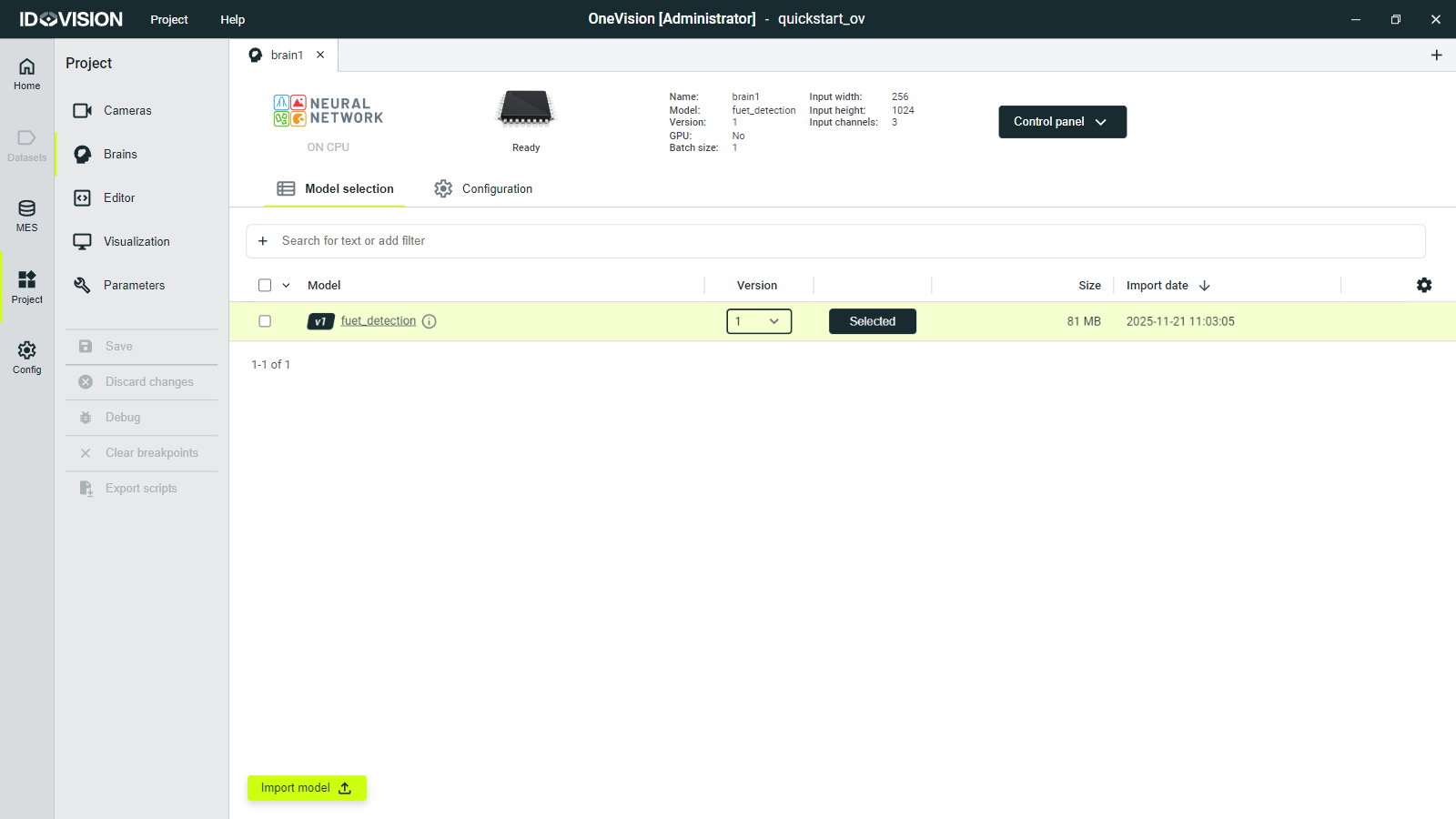The height and width of the screenshot is (819, 1456).
Task: Open the fuet_detection model link
Action: [x=378, y=321]
